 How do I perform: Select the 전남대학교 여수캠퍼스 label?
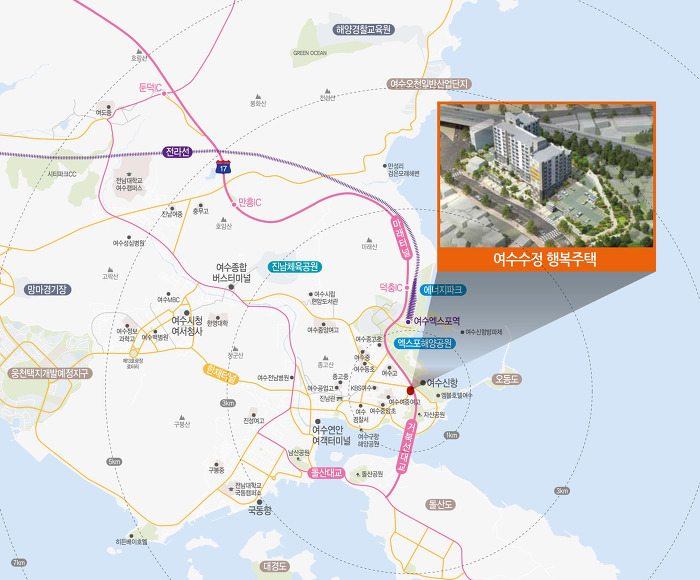point(129,184)
